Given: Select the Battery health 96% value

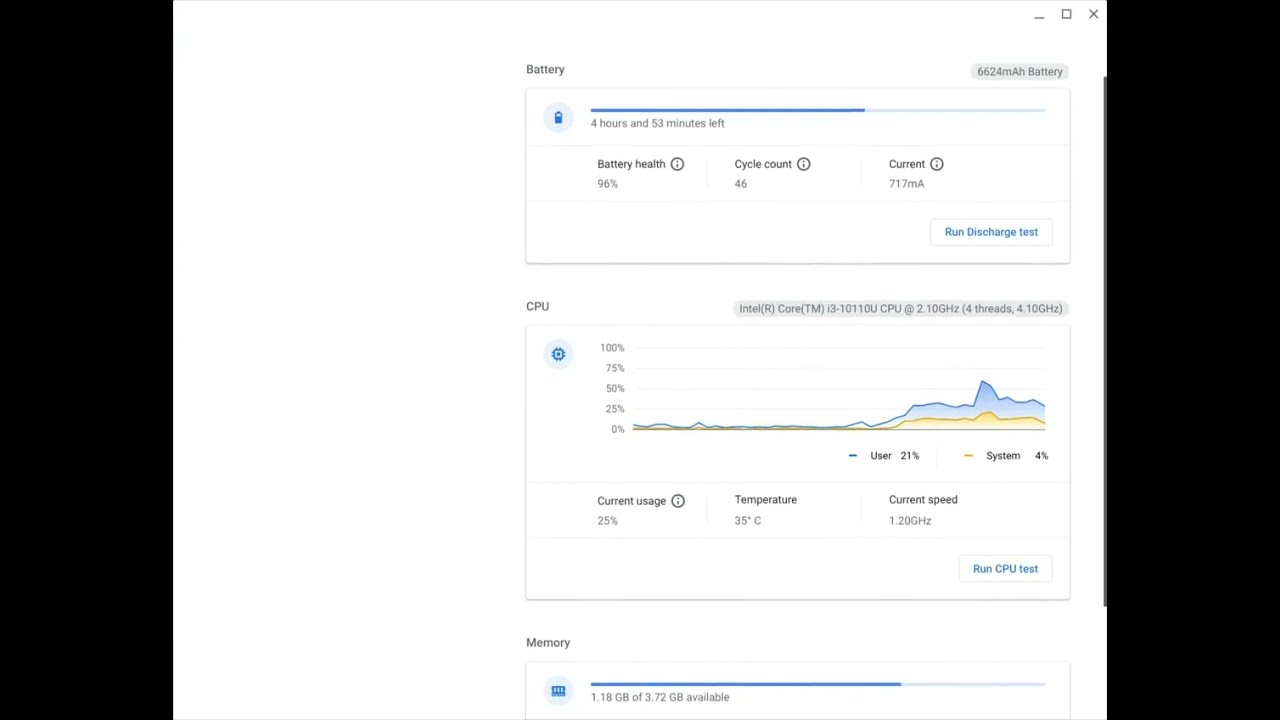Looking at the screenshot, I should pos(607,184).
